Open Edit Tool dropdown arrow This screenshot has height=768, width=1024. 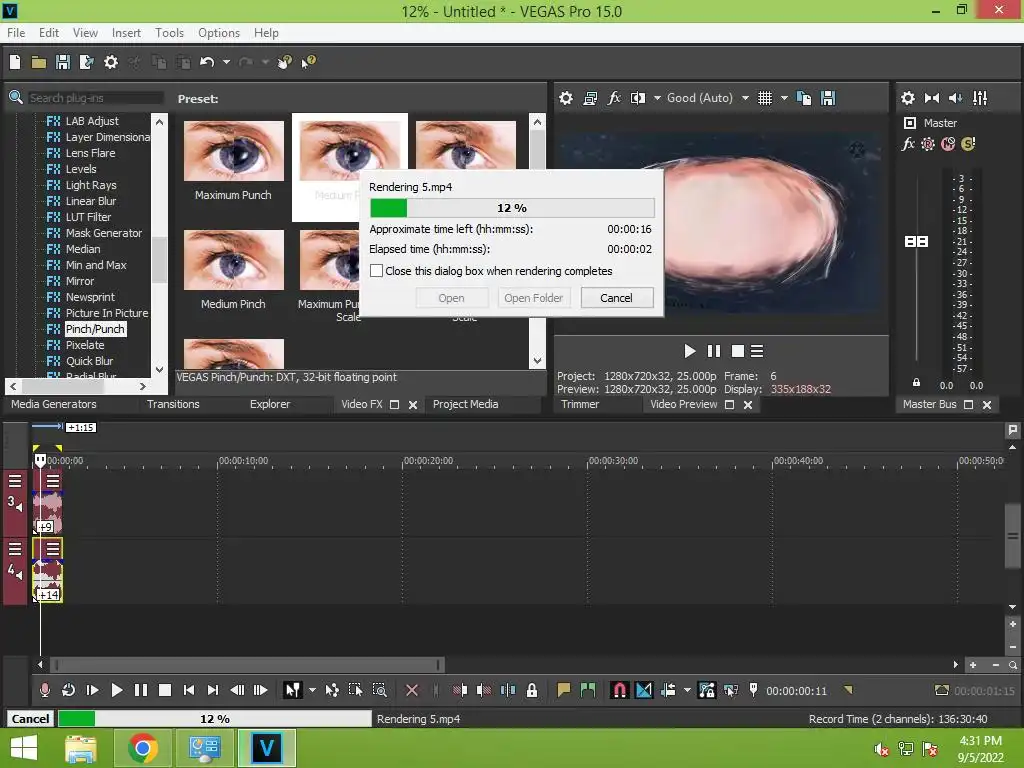point(312,690)
